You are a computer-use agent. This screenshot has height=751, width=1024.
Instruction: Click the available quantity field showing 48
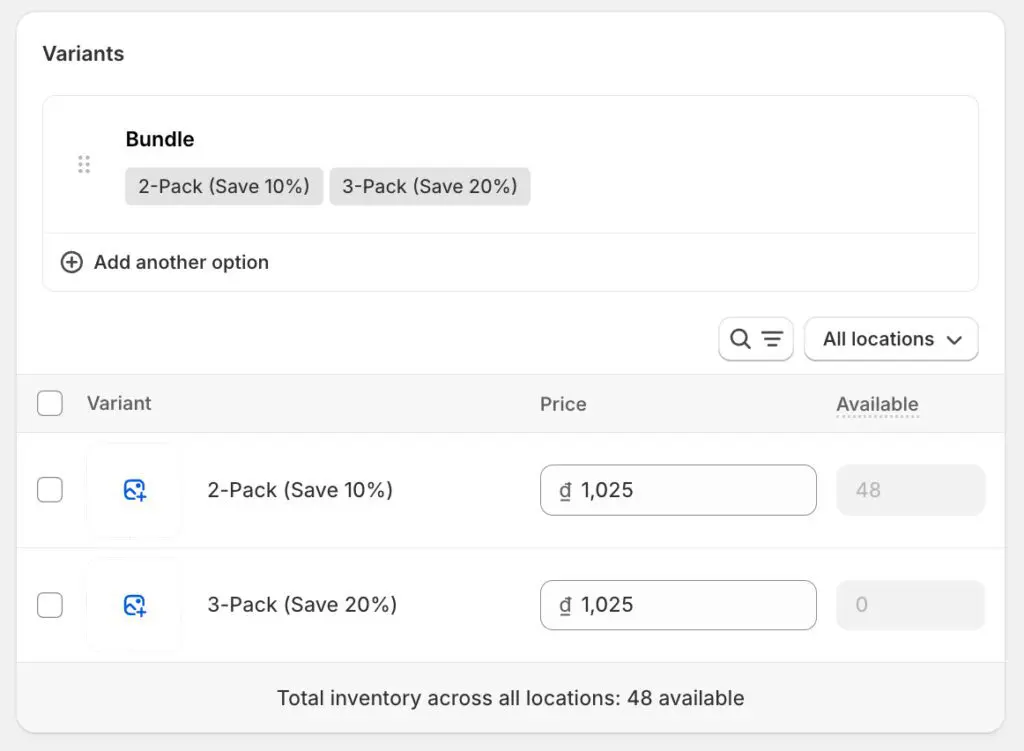tap(910, 490)
